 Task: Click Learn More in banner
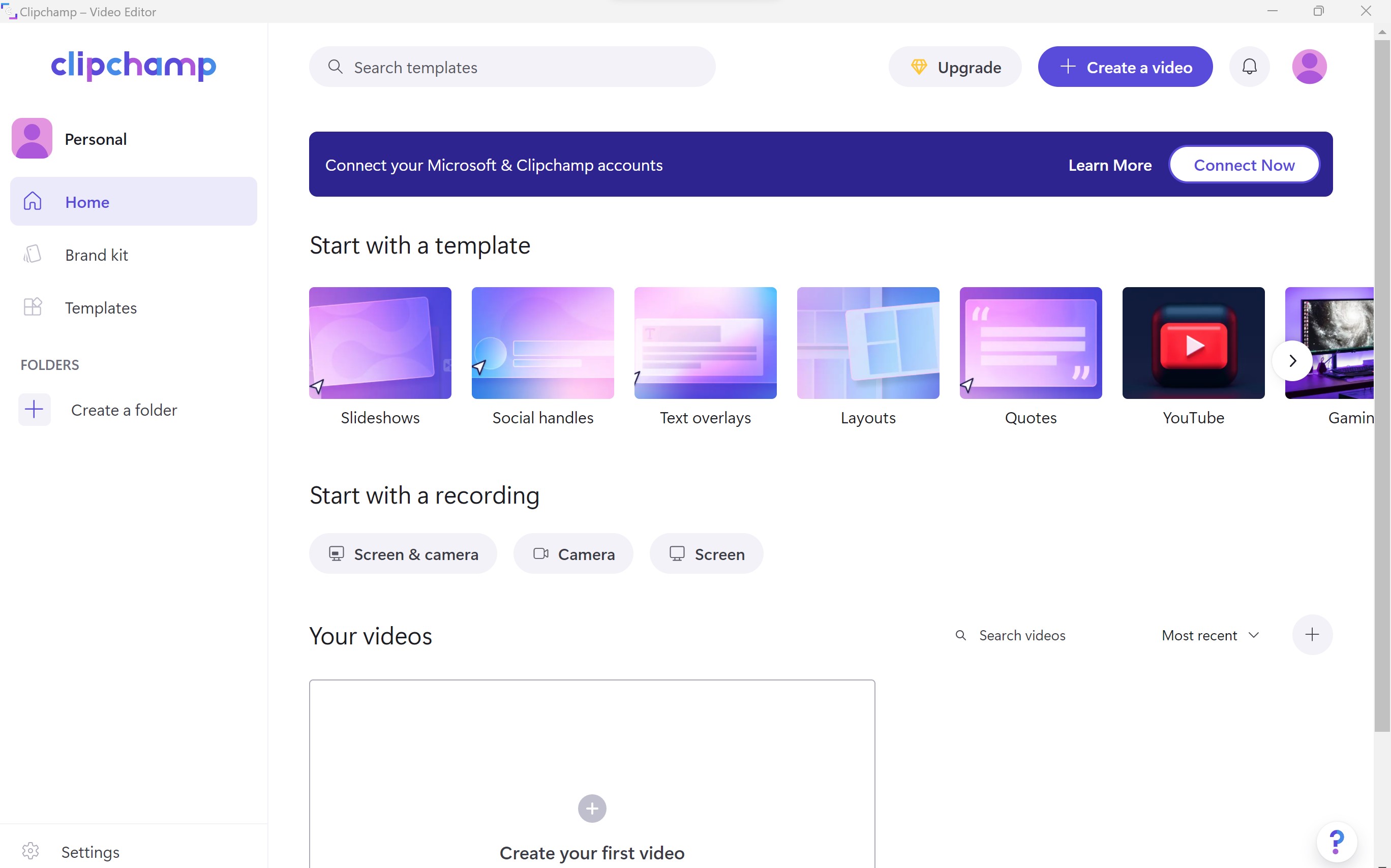coord(1109,165)
